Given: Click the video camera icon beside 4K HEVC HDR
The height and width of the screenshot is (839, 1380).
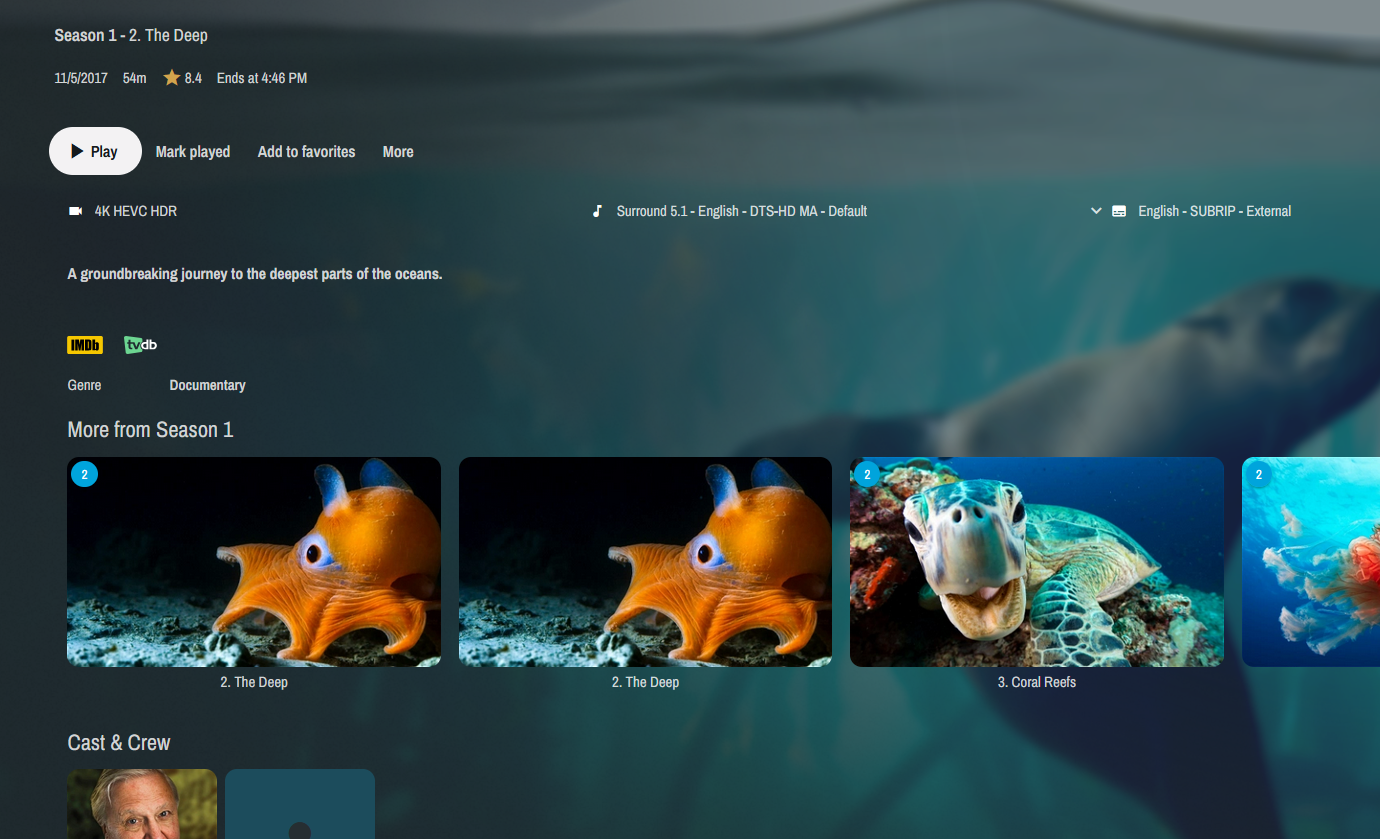Looking at the screenshot, I should tap(75, 211).
